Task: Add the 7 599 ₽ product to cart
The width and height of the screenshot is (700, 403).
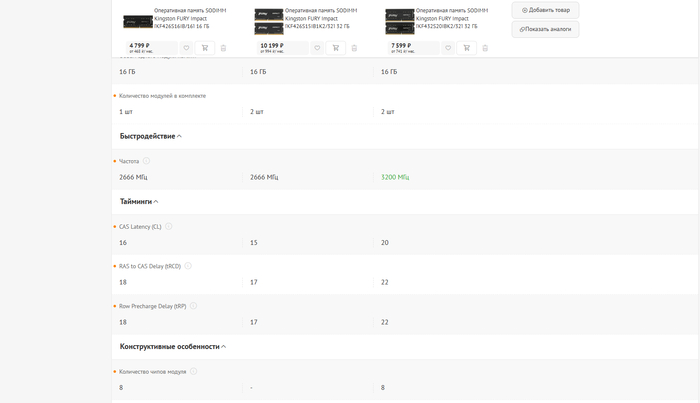Action: 467,48
